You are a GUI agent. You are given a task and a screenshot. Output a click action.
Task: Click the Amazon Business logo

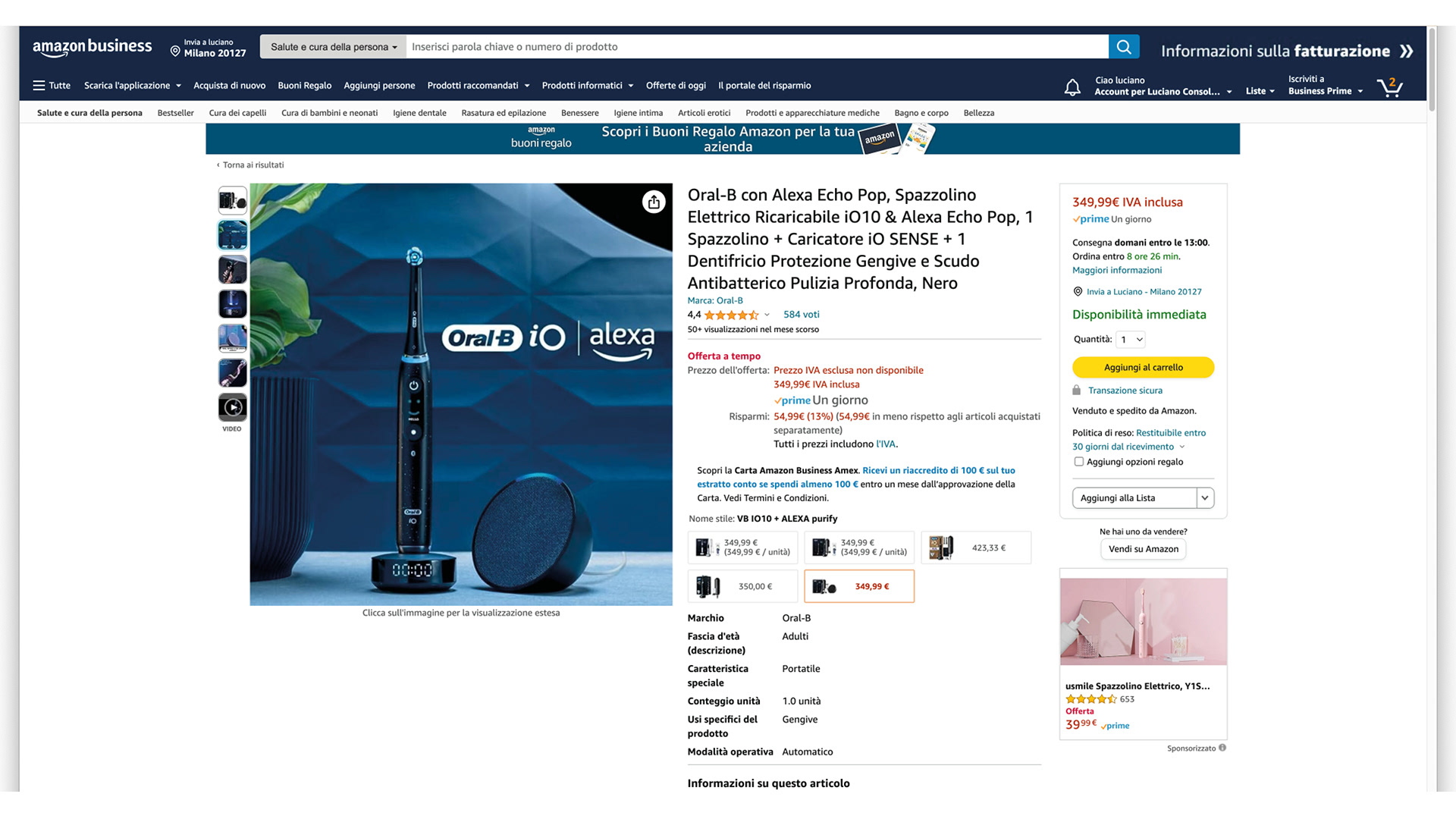[93, 47]
